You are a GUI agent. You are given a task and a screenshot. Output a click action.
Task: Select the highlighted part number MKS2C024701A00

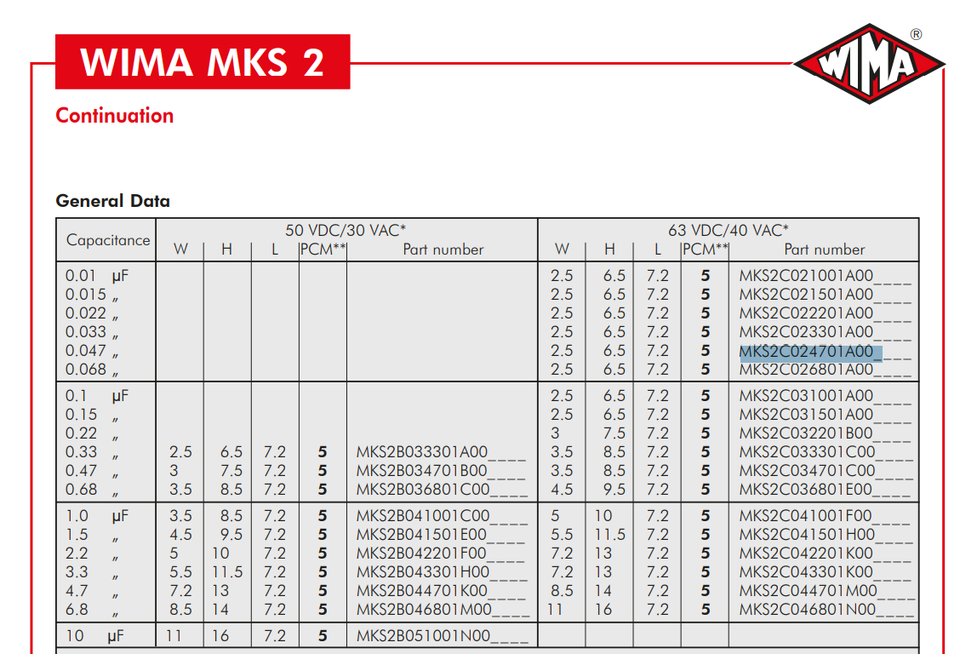[809, 352]
